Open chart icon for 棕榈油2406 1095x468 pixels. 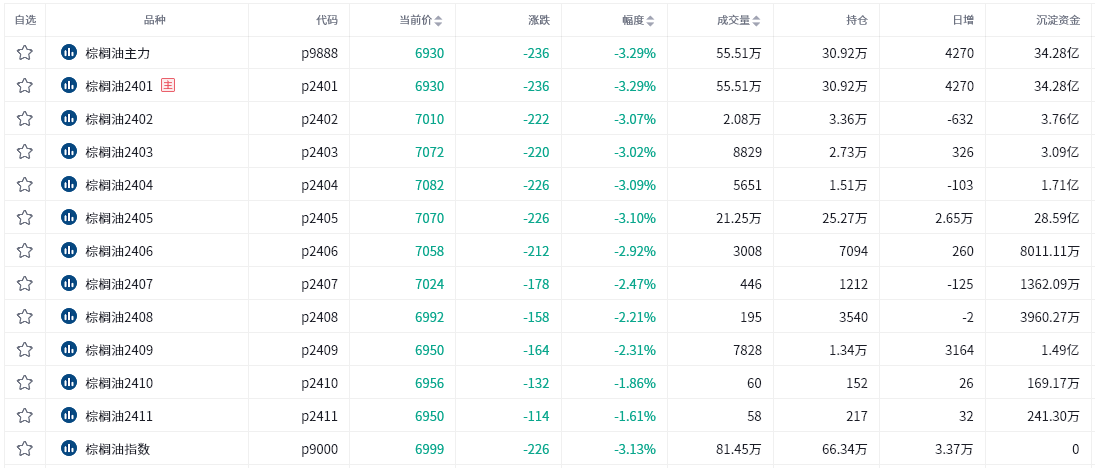(x=69, y=250)
